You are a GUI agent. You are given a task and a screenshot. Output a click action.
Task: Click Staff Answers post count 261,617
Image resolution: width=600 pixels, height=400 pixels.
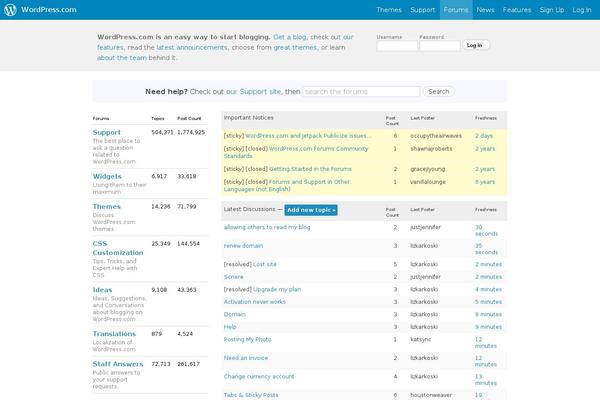[x=188, y=364]
